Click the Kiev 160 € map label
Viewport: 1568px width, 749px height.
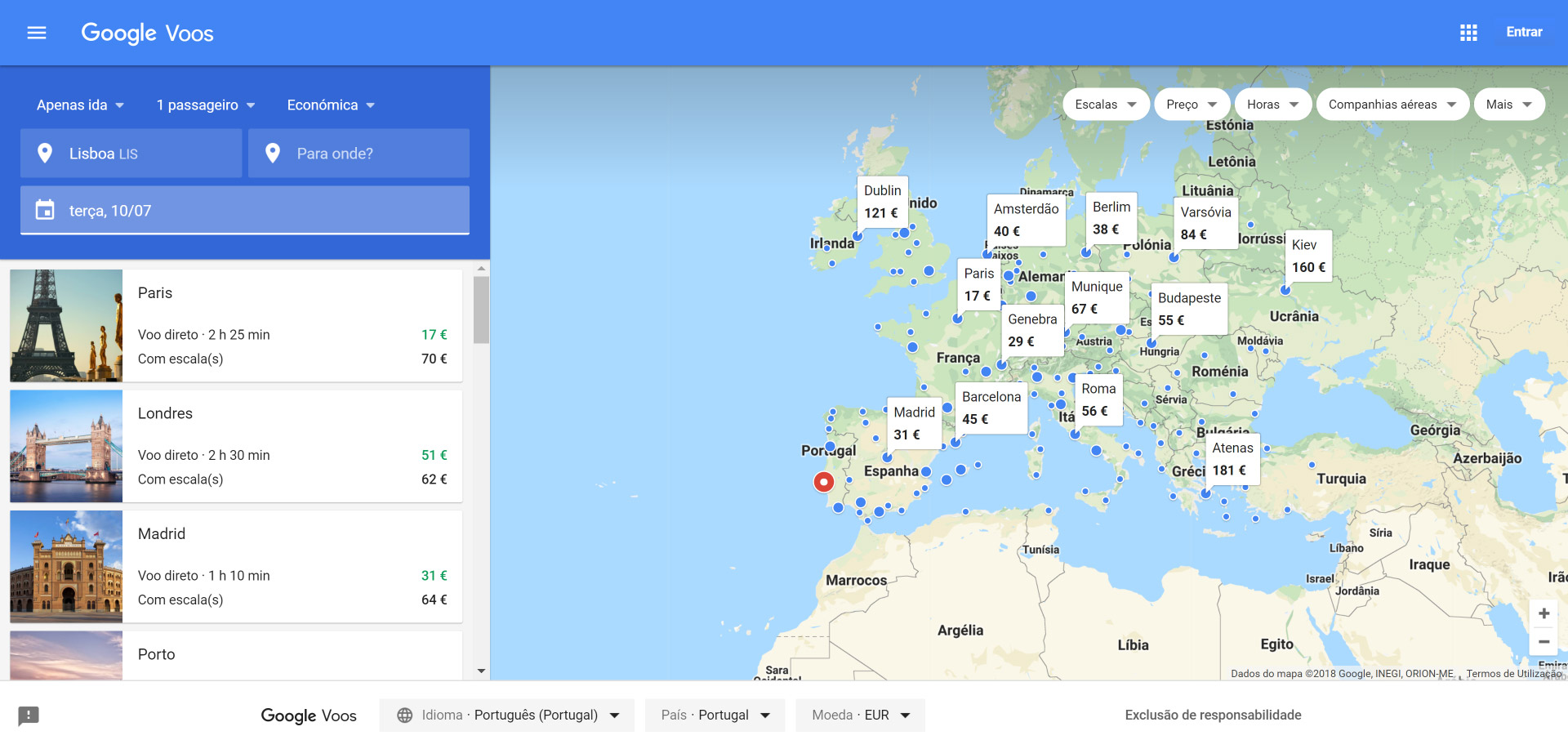pos(1308,256)
